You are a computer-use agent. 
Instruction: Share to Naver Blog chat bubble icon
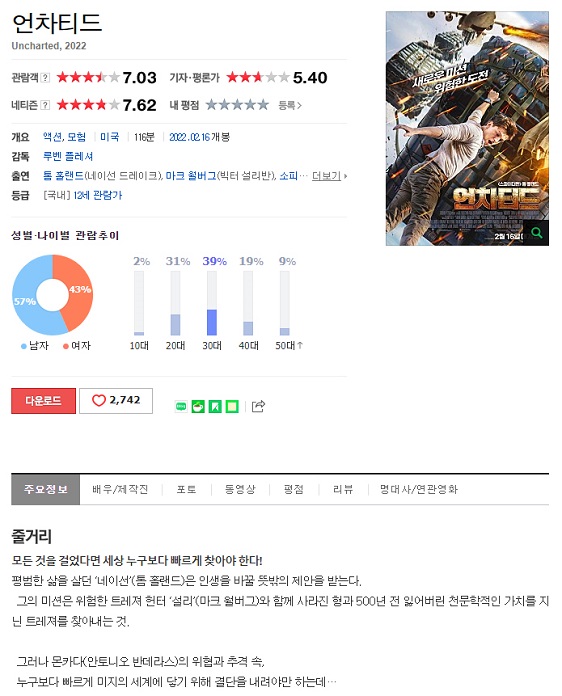pyautogui.click(x=181, y=406)
